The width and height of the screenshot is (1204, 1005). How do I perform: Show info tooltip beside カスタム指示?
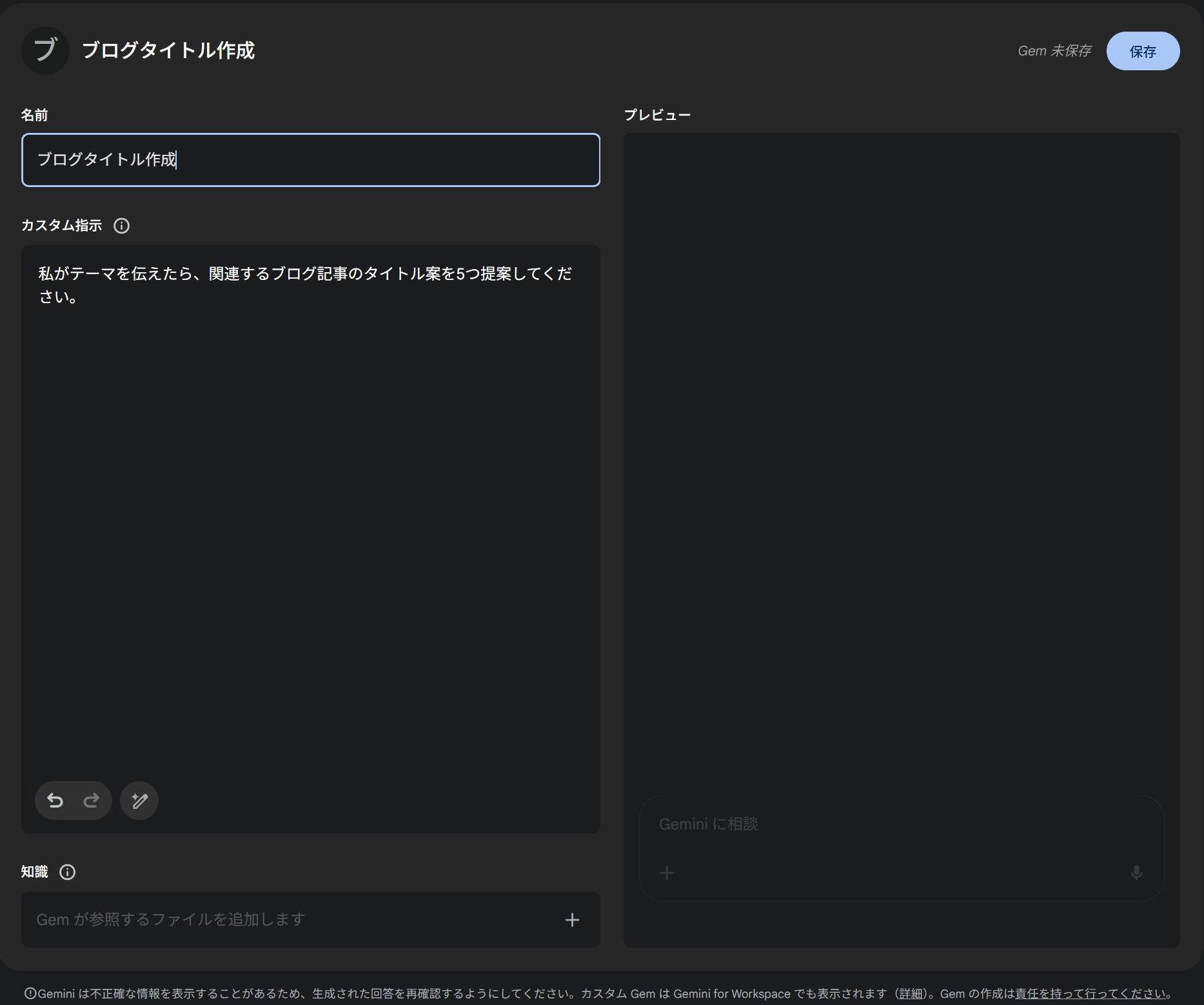[121, 226]
